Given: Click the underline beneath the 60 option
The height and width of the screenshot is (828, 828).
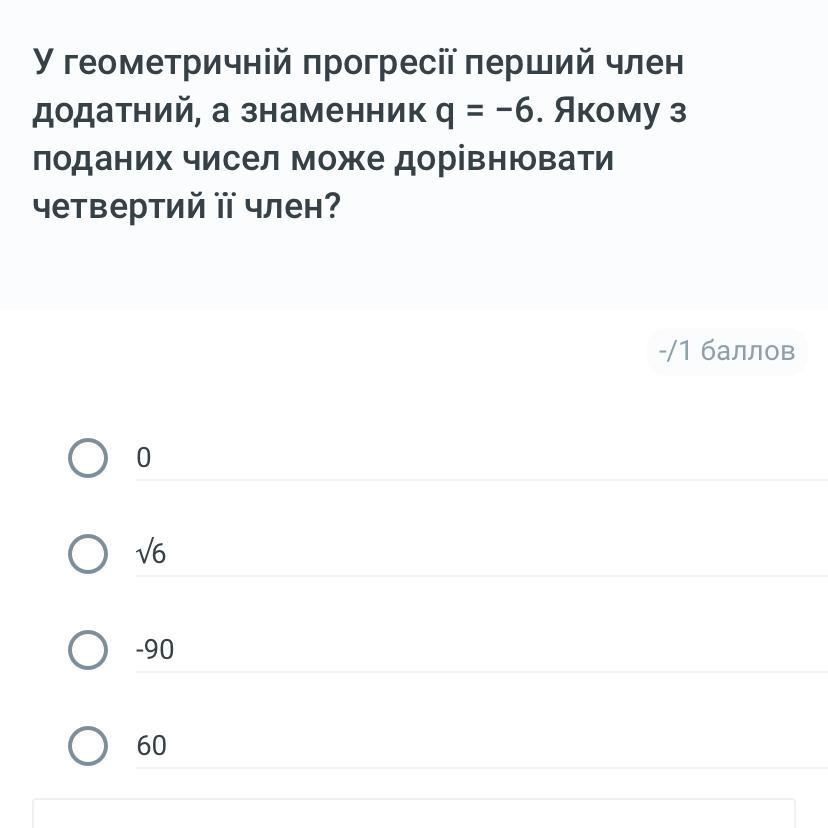Looking at the screenshot, I should 480,768.
